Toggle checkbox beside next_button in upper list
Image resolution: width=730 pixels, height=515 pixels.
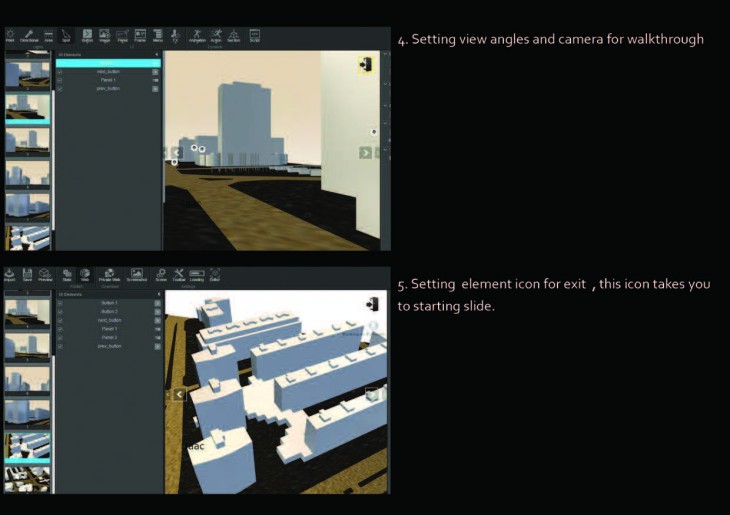60,72
